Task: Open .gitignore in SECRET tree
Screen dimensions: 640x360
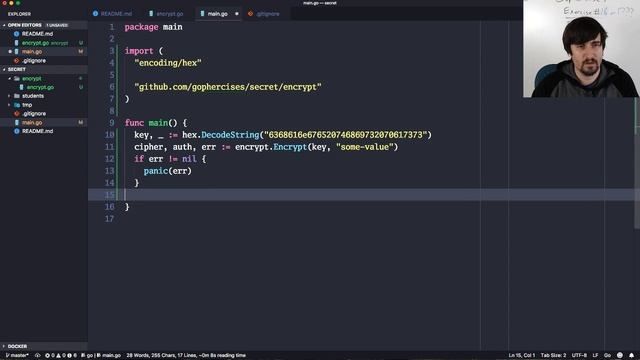Action: click(44, 113)
